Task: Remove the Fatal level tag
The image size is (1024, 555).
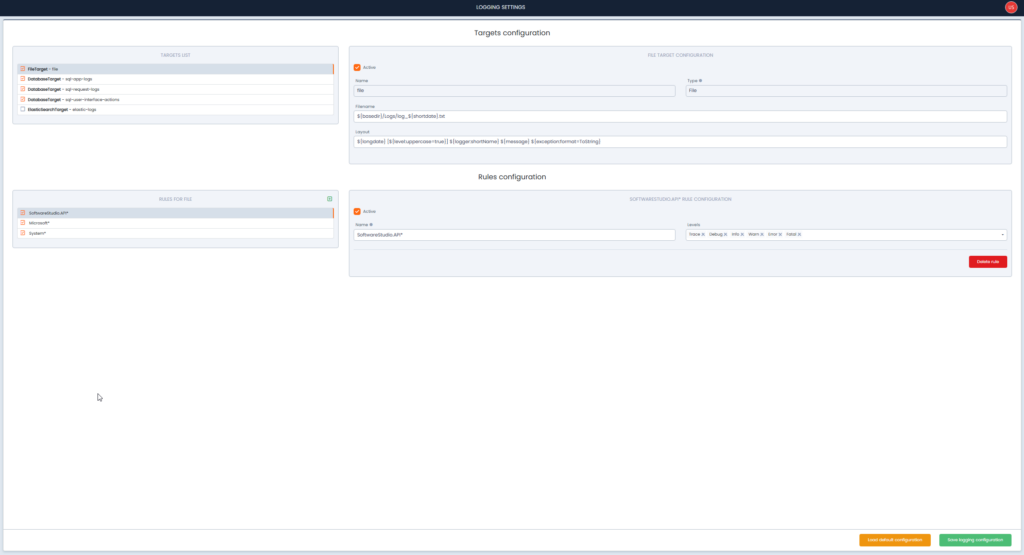Action: point(800,235)
